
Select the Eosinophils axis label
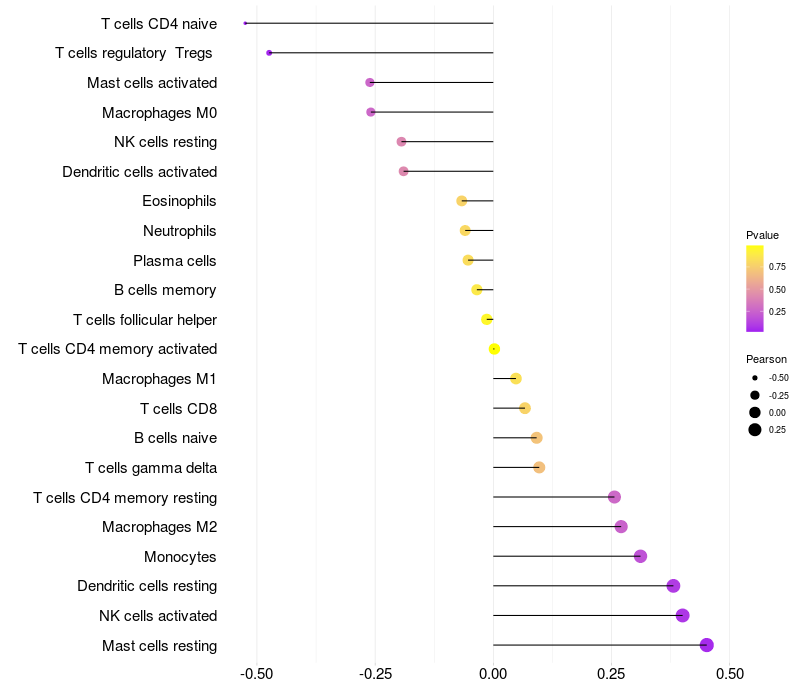coord(179,201)
